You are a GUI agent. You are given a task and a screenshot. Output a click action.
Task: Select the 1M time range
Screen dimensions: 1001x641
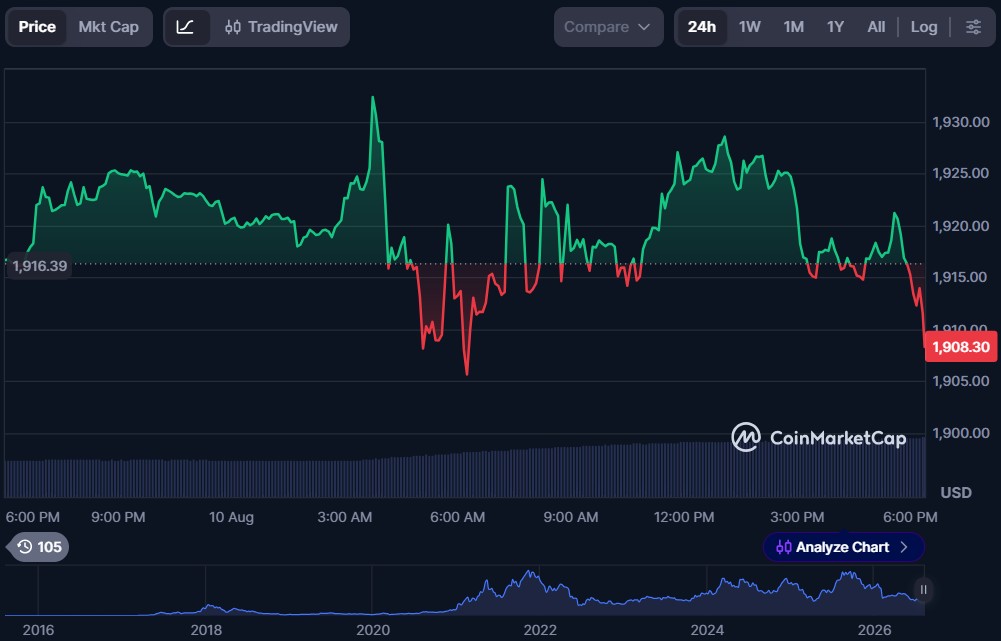[794, 27]
